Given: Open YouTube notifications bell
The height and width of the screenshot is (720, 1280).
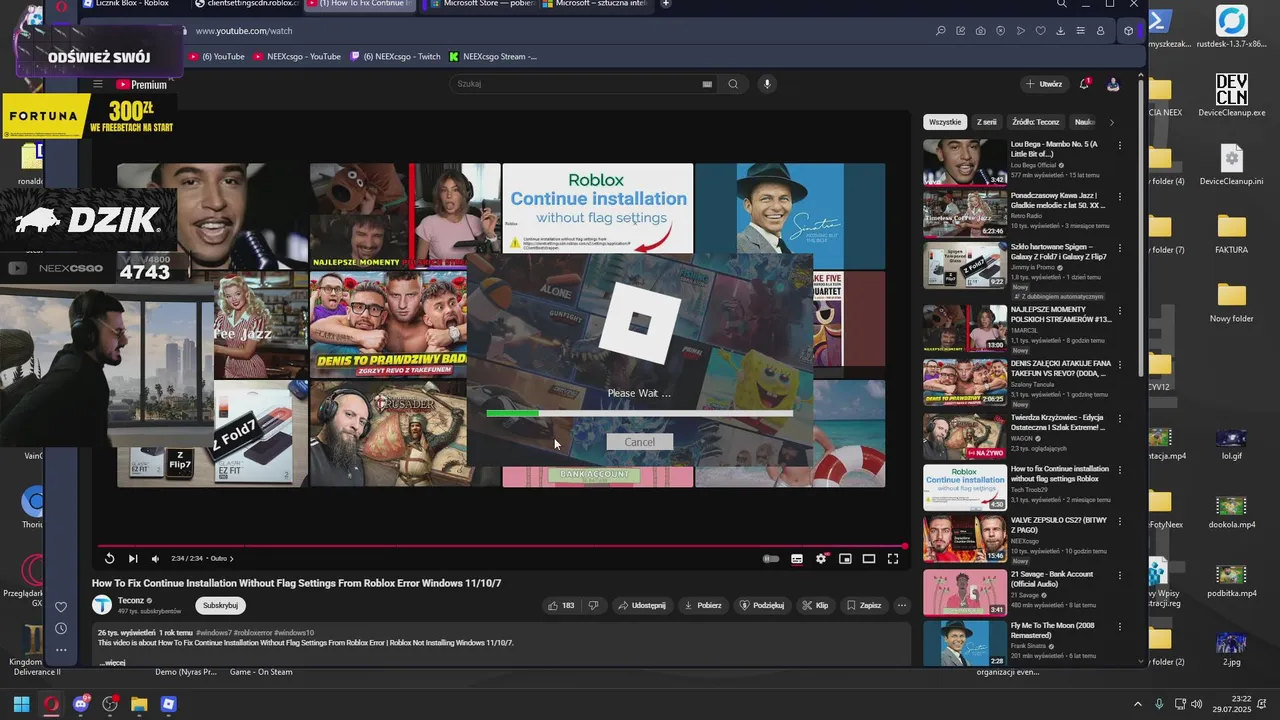Looking at the screenshot, I should [1085, 84].
